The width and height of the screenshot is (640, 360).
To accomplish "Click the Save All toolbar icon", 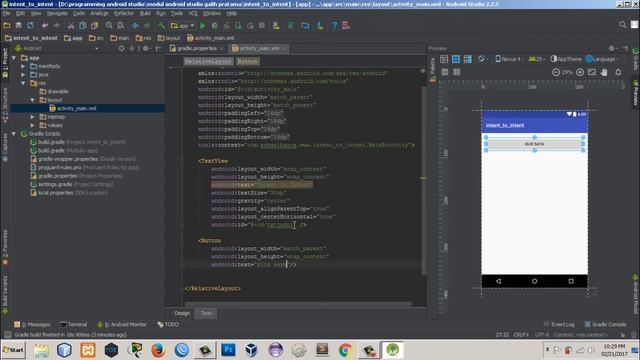I will 18,25.
